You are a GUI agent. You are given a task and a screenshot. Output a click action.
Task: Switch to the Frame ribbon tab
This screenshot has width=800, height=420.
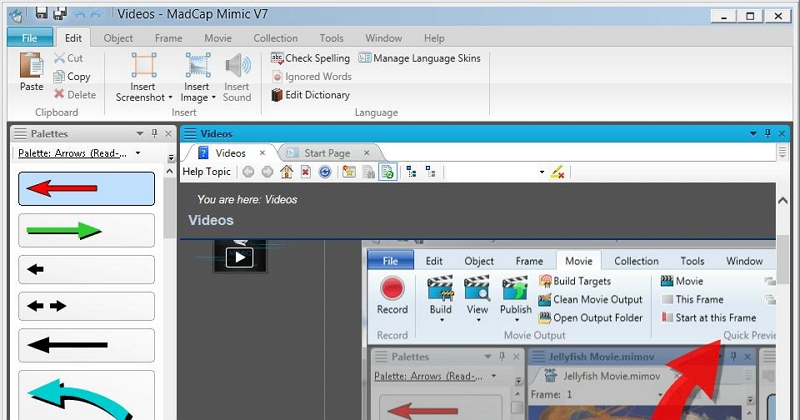pos(168,38)
